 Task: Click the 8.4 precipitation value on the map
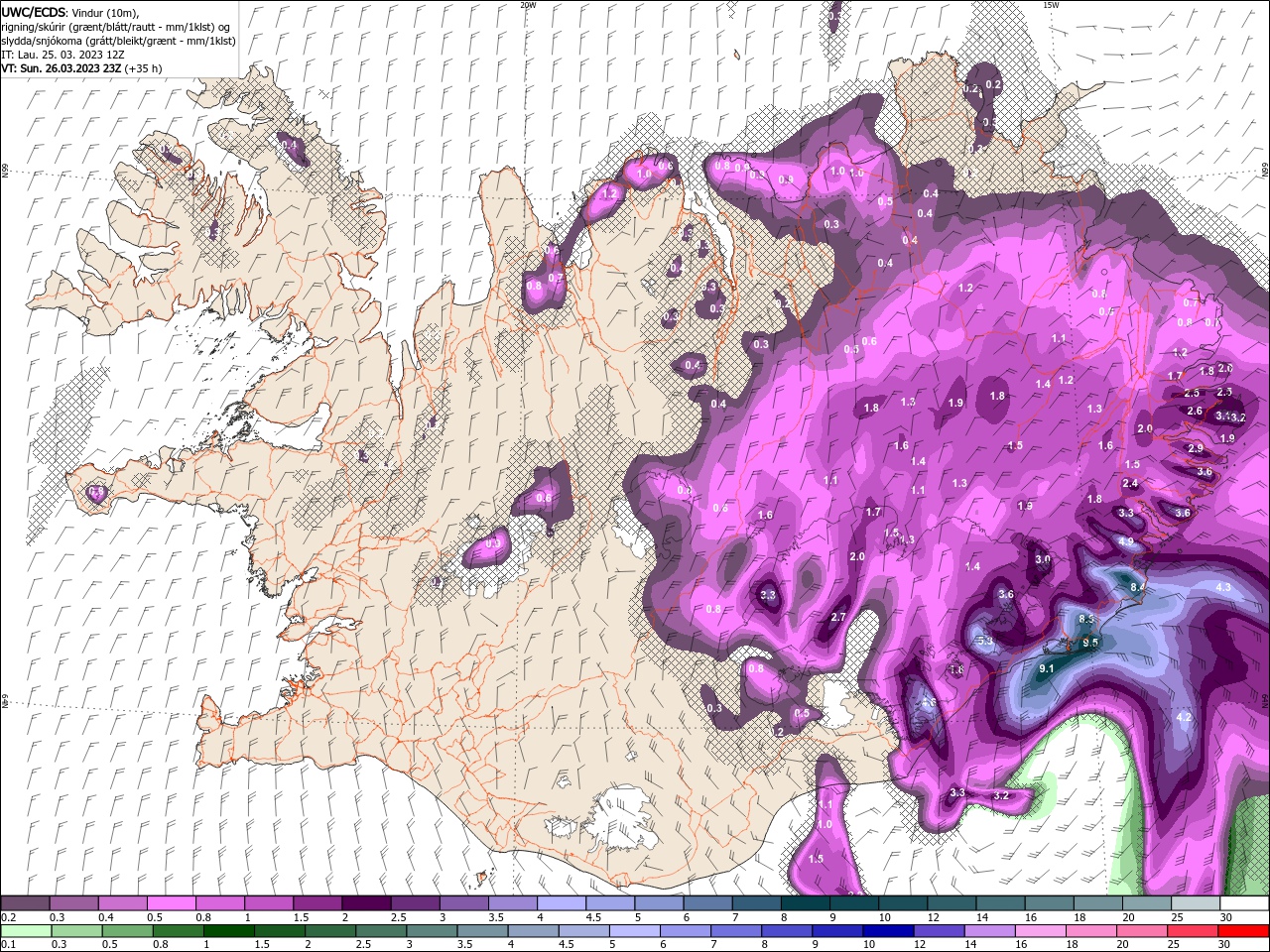(x=1138, y=587)
